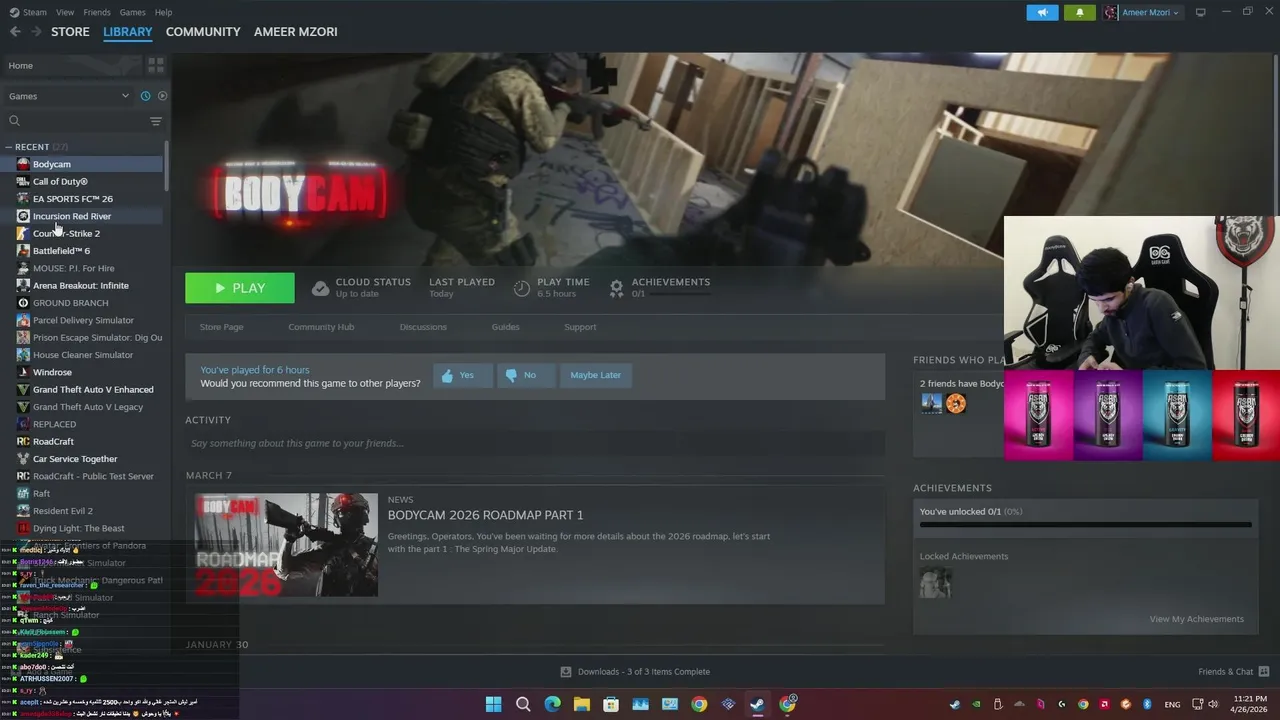This screenshot has width=1280, height=720.
Task: Select MOUSE: P.I. For Hire
Action: (82, 268)
